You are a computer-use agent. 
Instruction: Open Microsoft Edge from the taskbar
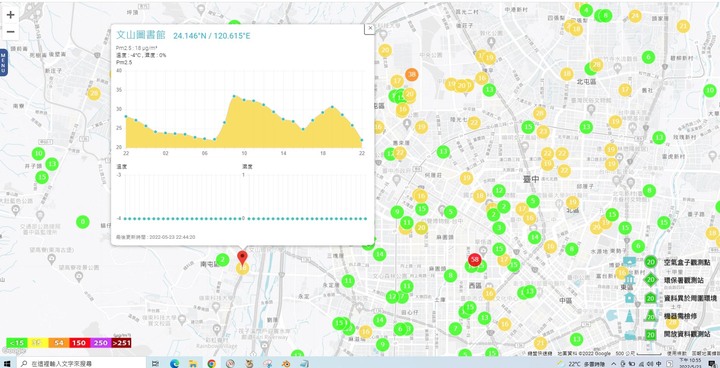point(174,363)
